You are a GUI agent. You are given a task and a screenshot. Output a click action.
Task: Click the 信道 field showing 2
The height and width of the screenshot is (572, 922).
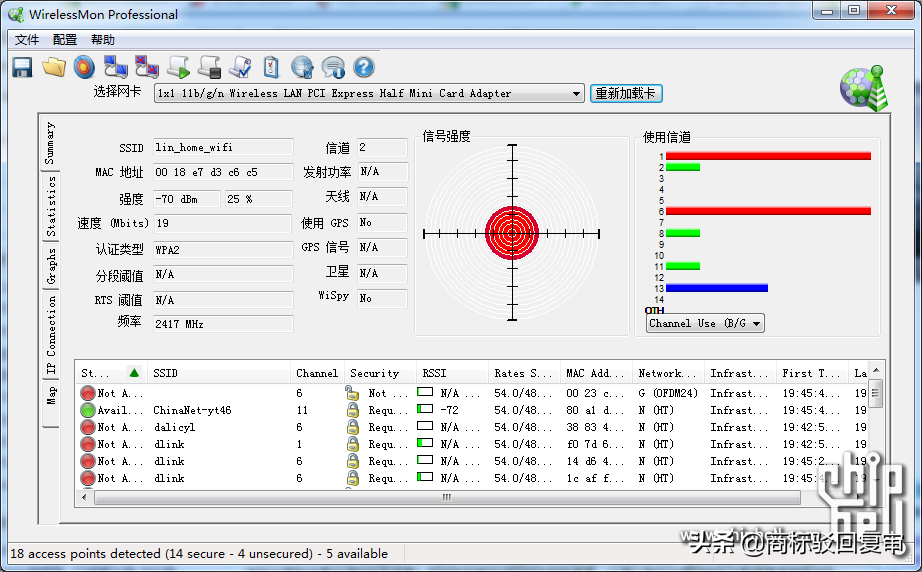(382, 148)
